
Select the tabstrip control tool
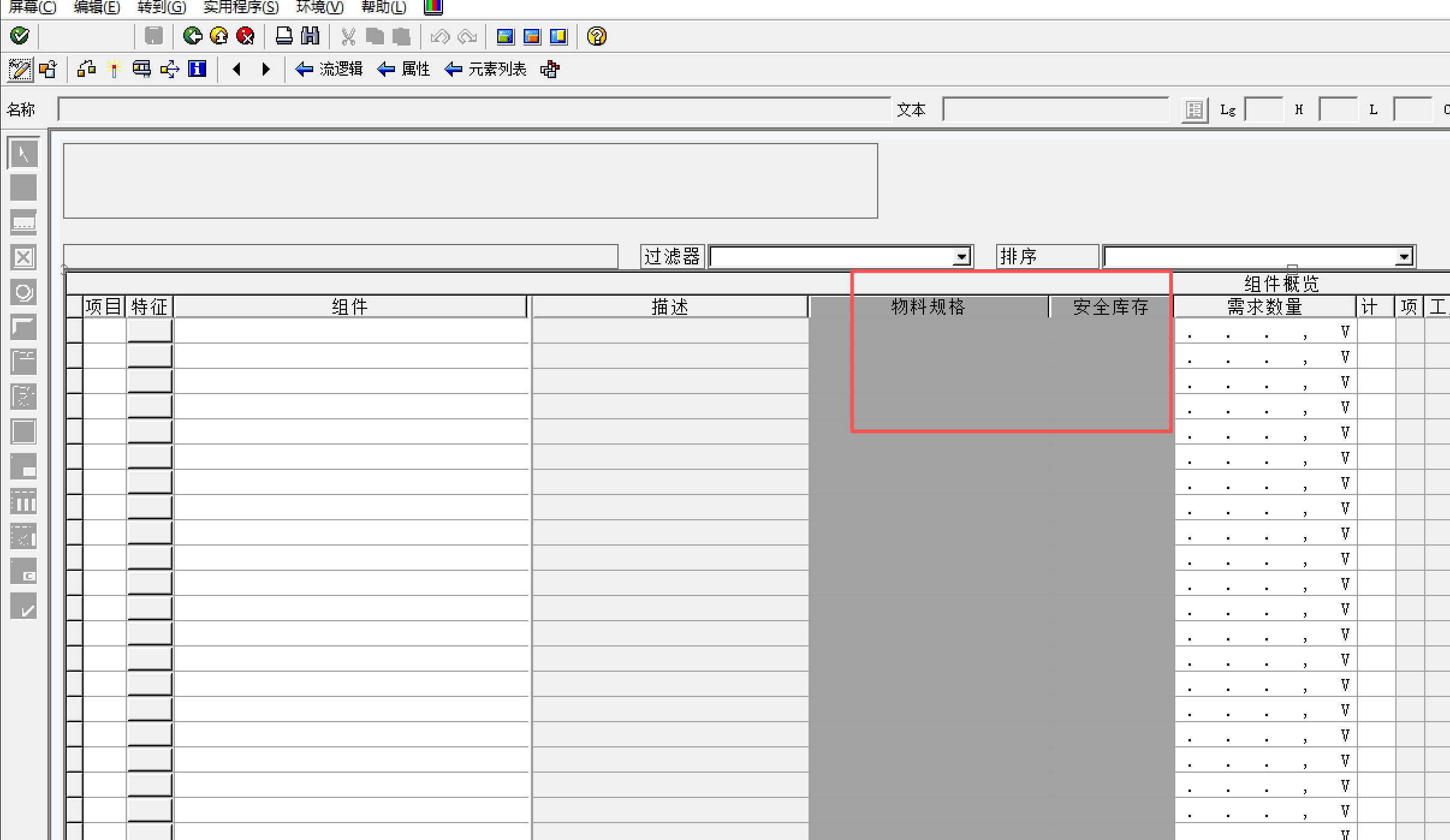(x=23, y=362)
